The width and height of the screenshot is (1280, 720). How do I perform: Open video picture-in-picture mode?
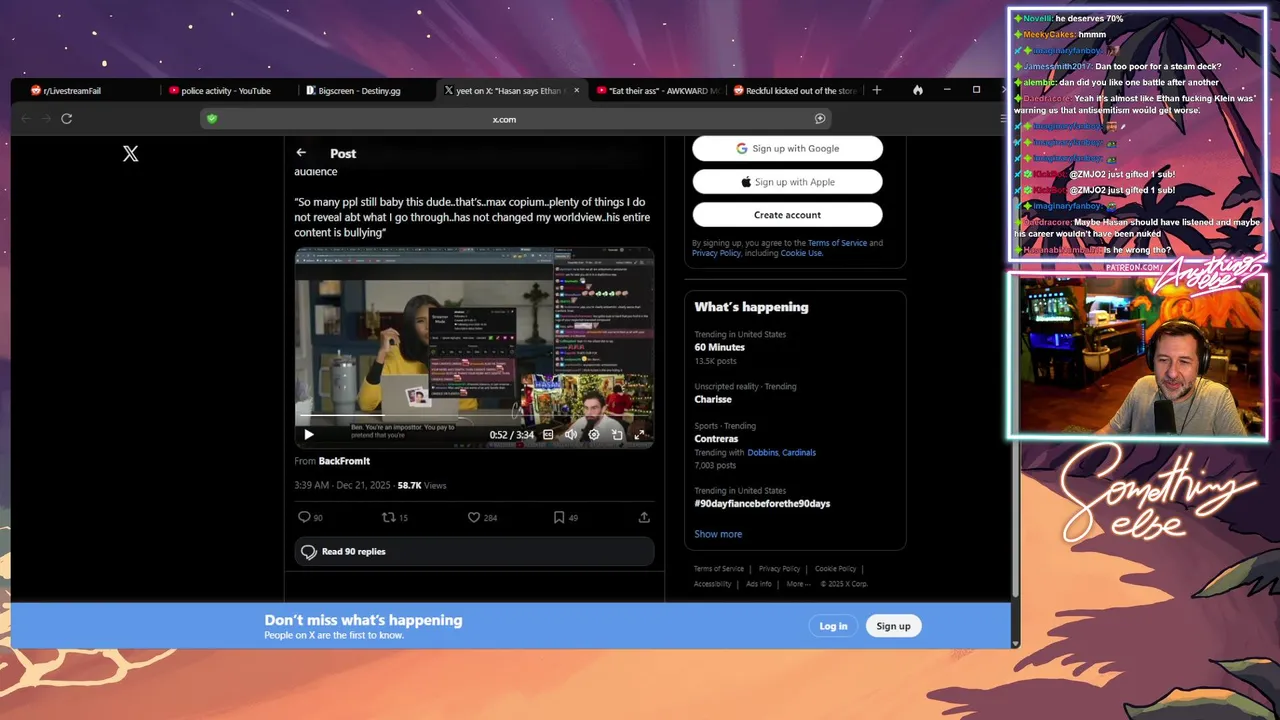coord(617,434)
